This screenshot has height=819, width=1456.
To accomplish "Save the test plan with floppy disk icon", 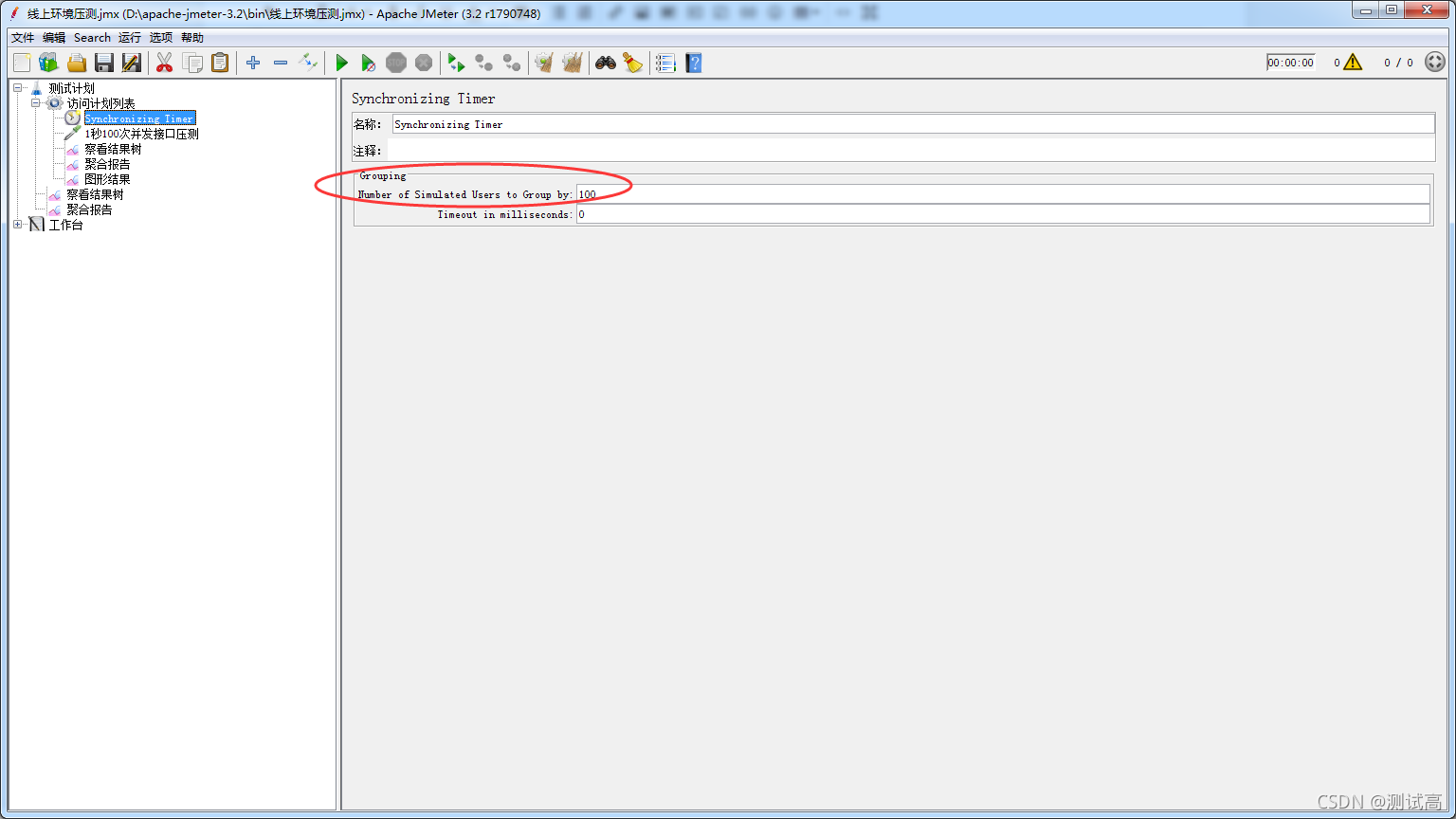I will tap(104, 63).
